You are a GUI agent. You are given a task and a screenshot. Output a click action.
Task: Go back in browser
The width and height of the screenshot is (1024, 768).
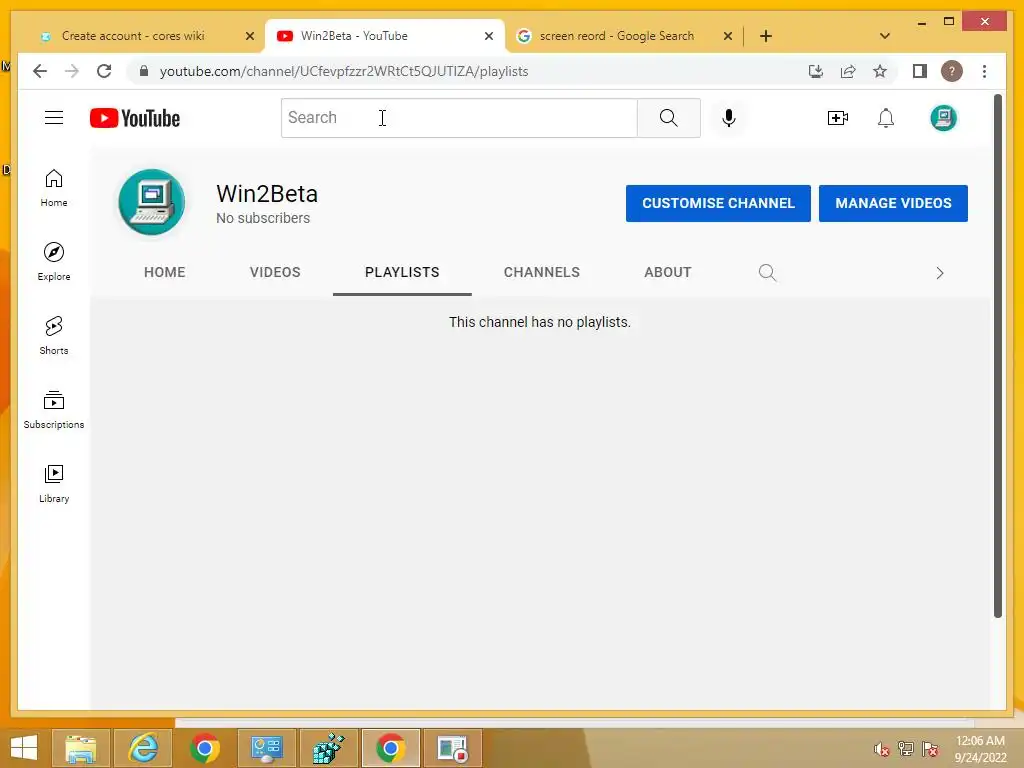tap(40, 71)
